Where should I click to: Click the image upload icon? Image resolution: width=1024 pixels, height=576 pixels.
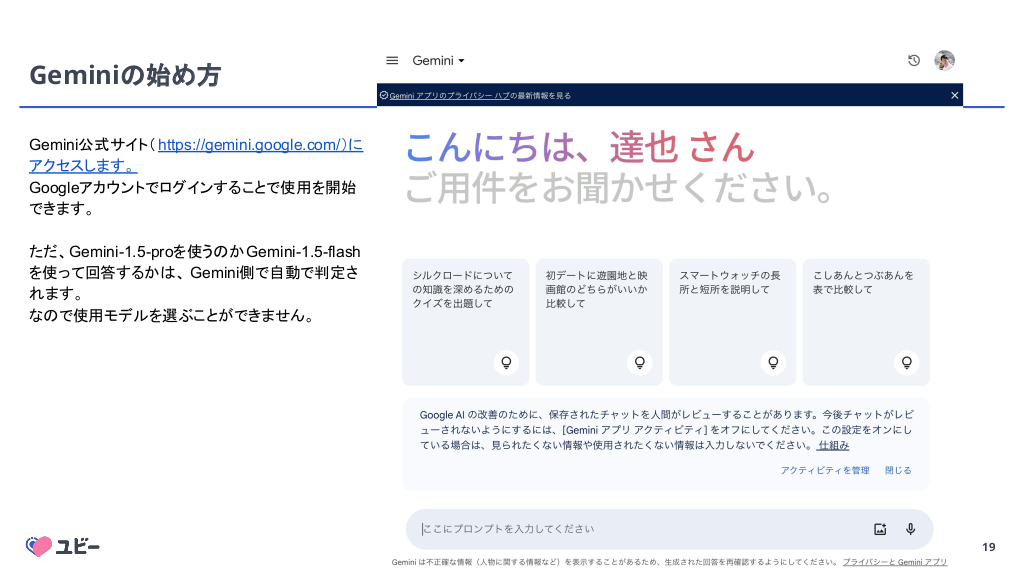coord(880,529)
